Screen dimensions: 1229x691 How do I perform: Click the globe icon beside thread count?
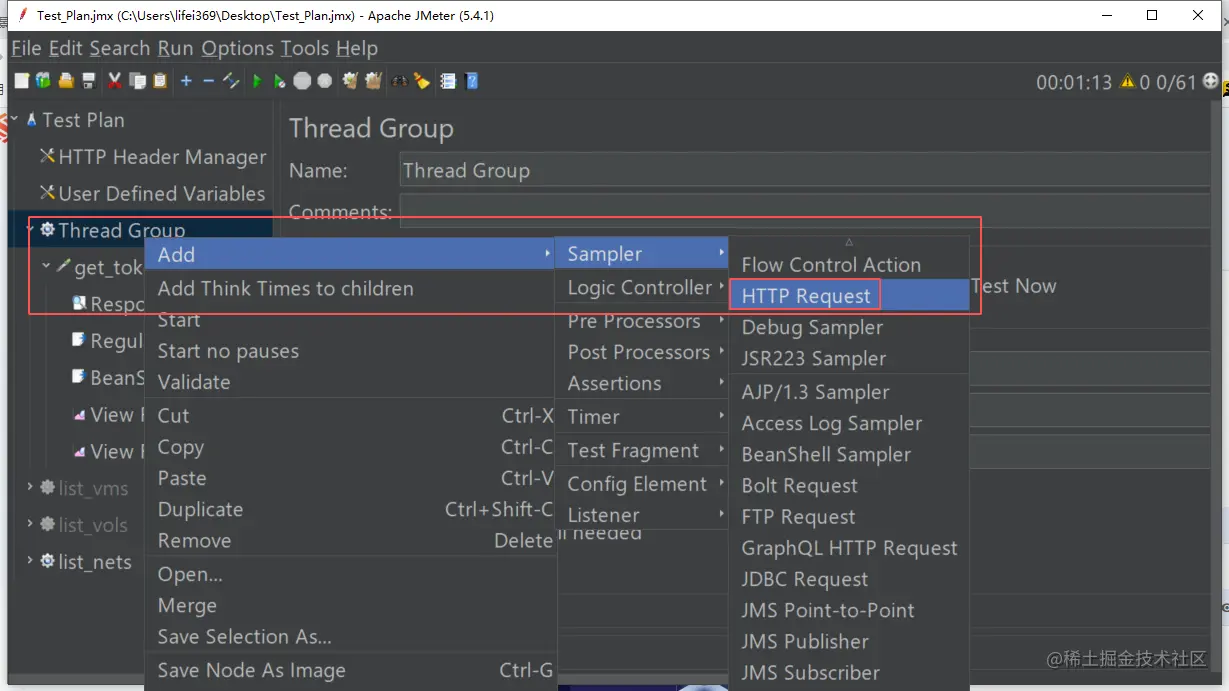click(x=1211, y=82)
